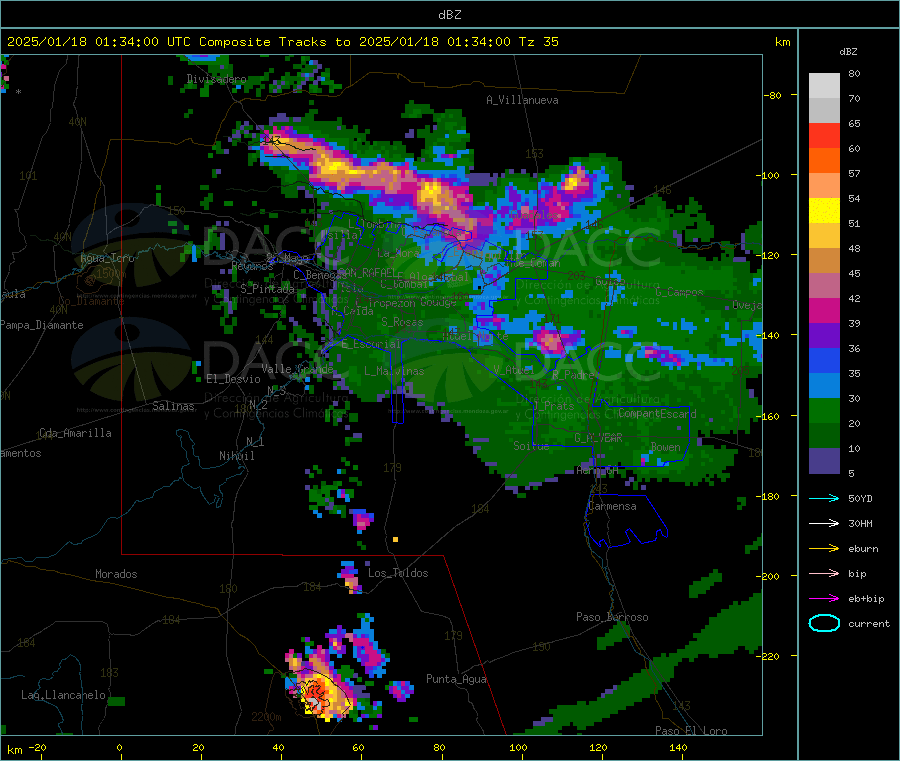The image size is (900, 761).
Task: Click the 'L_Malvinas' map label
Action: [x=394, y=371]
